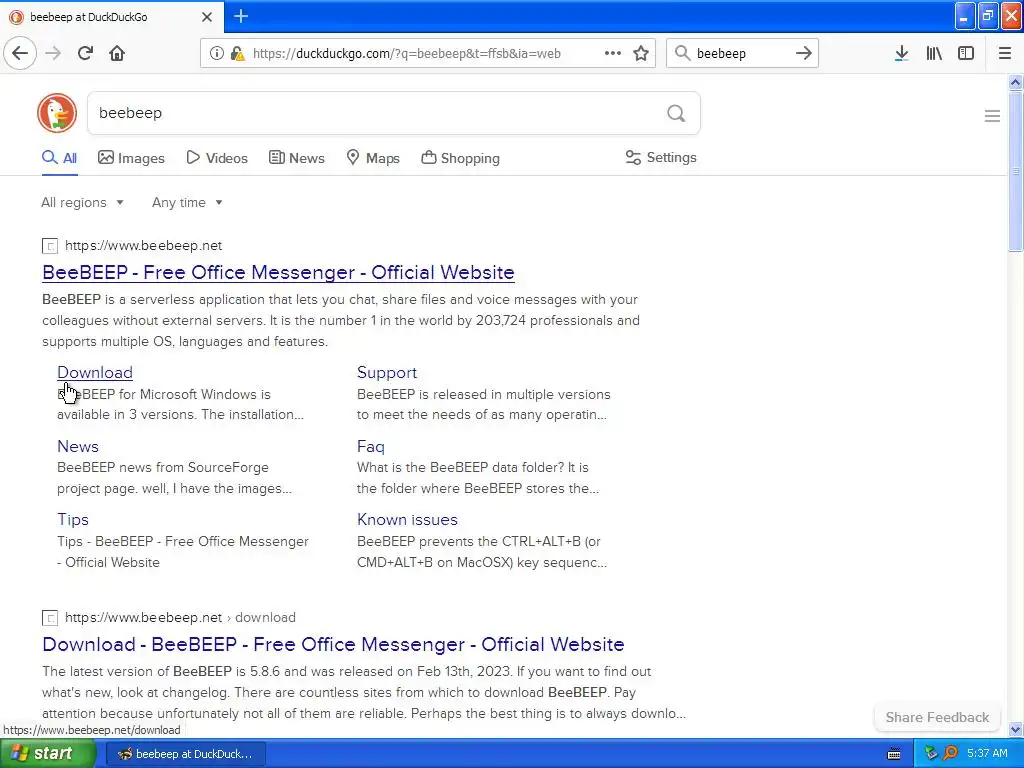
Task: Close the beebeep at DuckDuckGo tab
Action: coord(207,17)
